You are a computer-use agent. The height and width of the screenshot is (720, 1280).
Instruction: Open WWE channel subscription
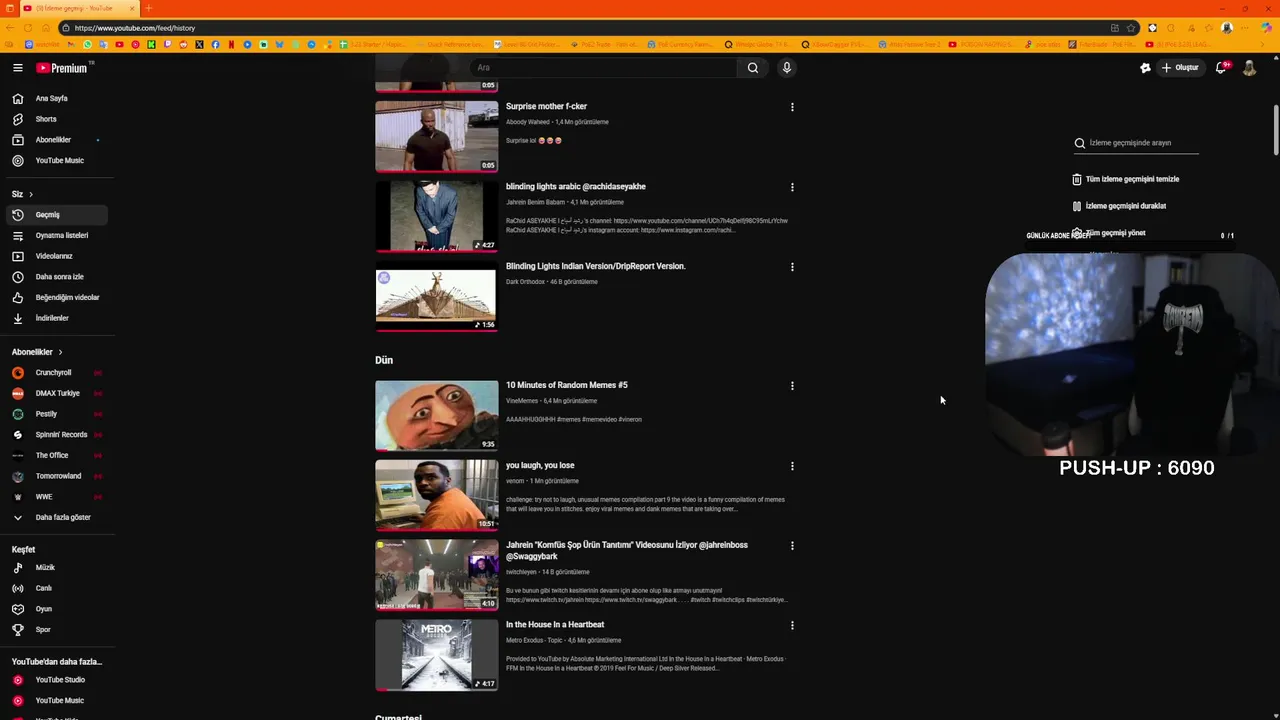tap(56, 497)
